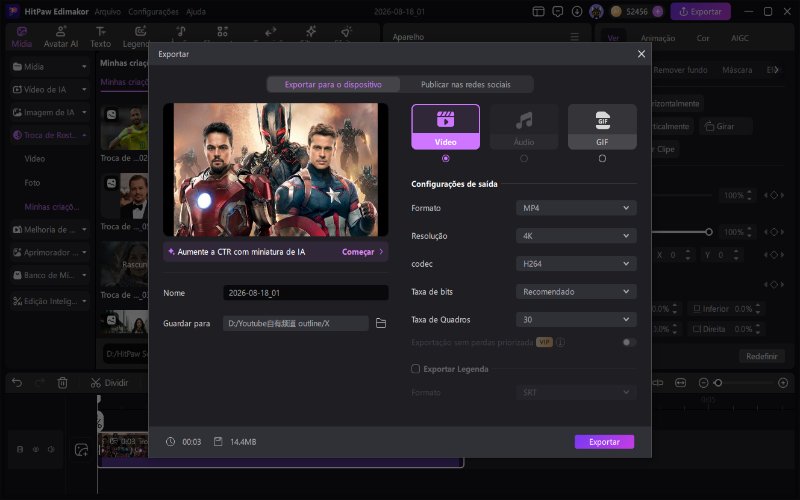Switch to Publicar nas redes sociais tab
800x500 pixels.
pos(466,84)
